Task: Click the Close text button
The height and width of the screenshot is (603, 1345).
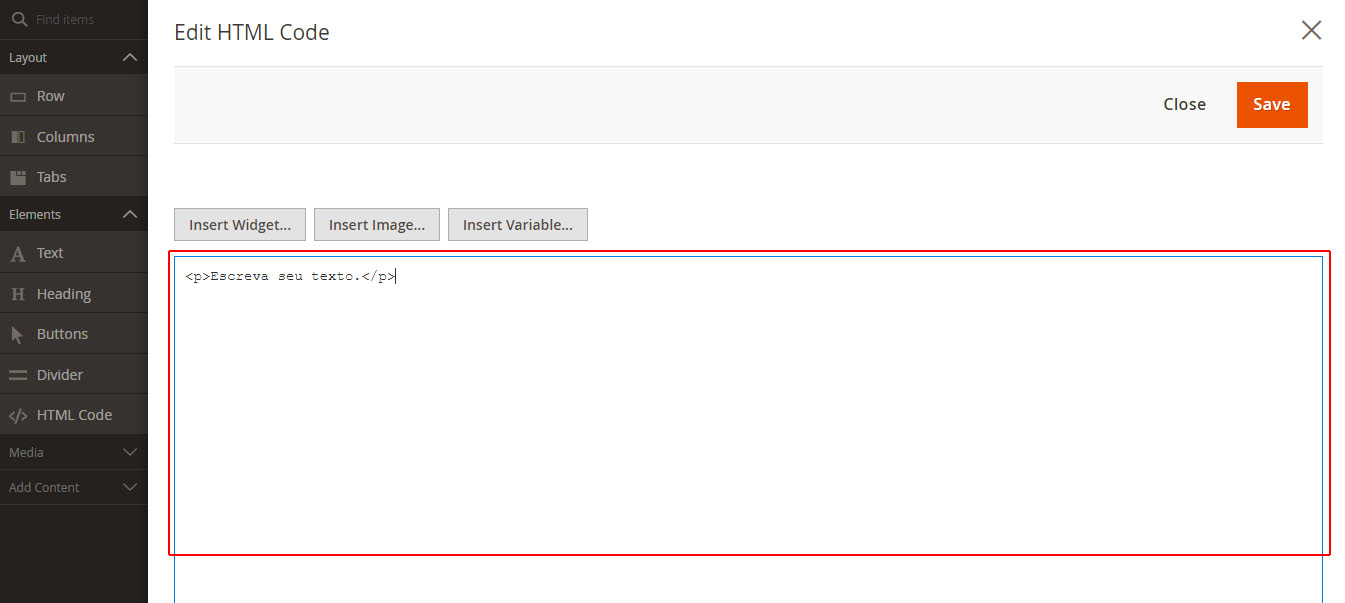Action: click(1184, 104)
